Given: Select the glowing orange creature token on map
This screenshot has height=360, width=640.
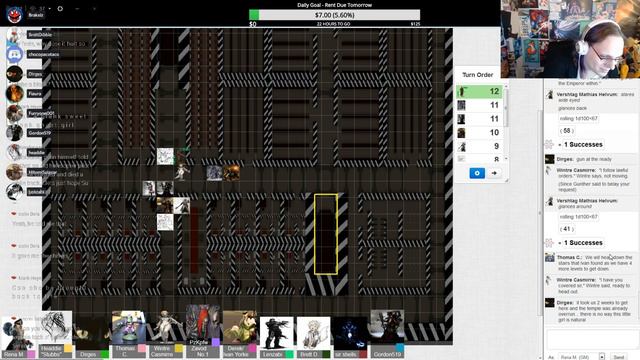Looking at the screenshot, I should pyautogui.click(x=231, y=173).
